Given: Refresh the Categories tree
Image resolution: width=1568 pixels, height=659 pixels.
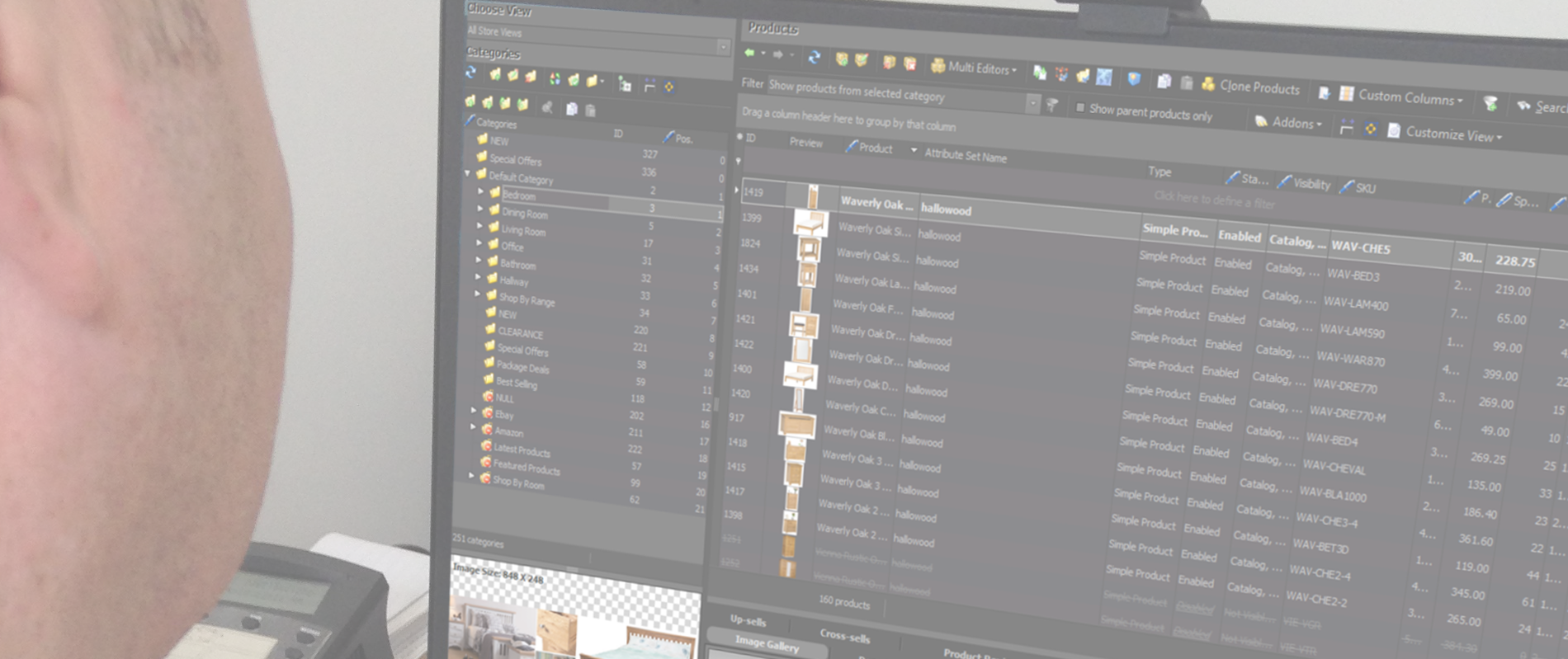Looking at the screenshot, I should (470, 73).
